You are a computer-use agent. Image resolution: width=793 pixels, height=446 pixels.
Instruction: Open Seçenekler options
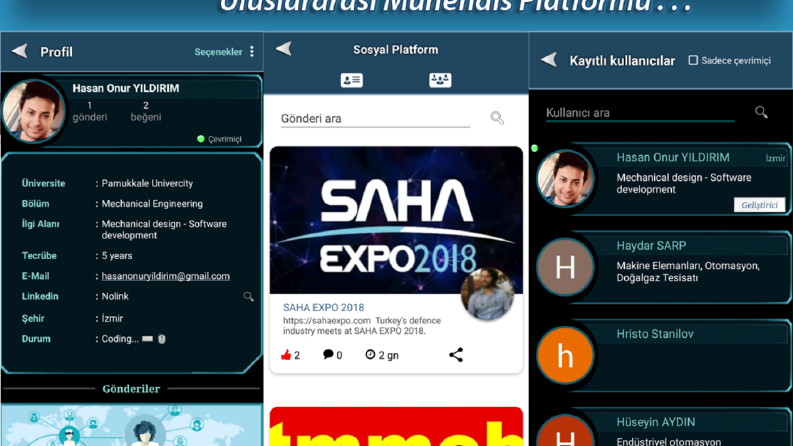218,52
